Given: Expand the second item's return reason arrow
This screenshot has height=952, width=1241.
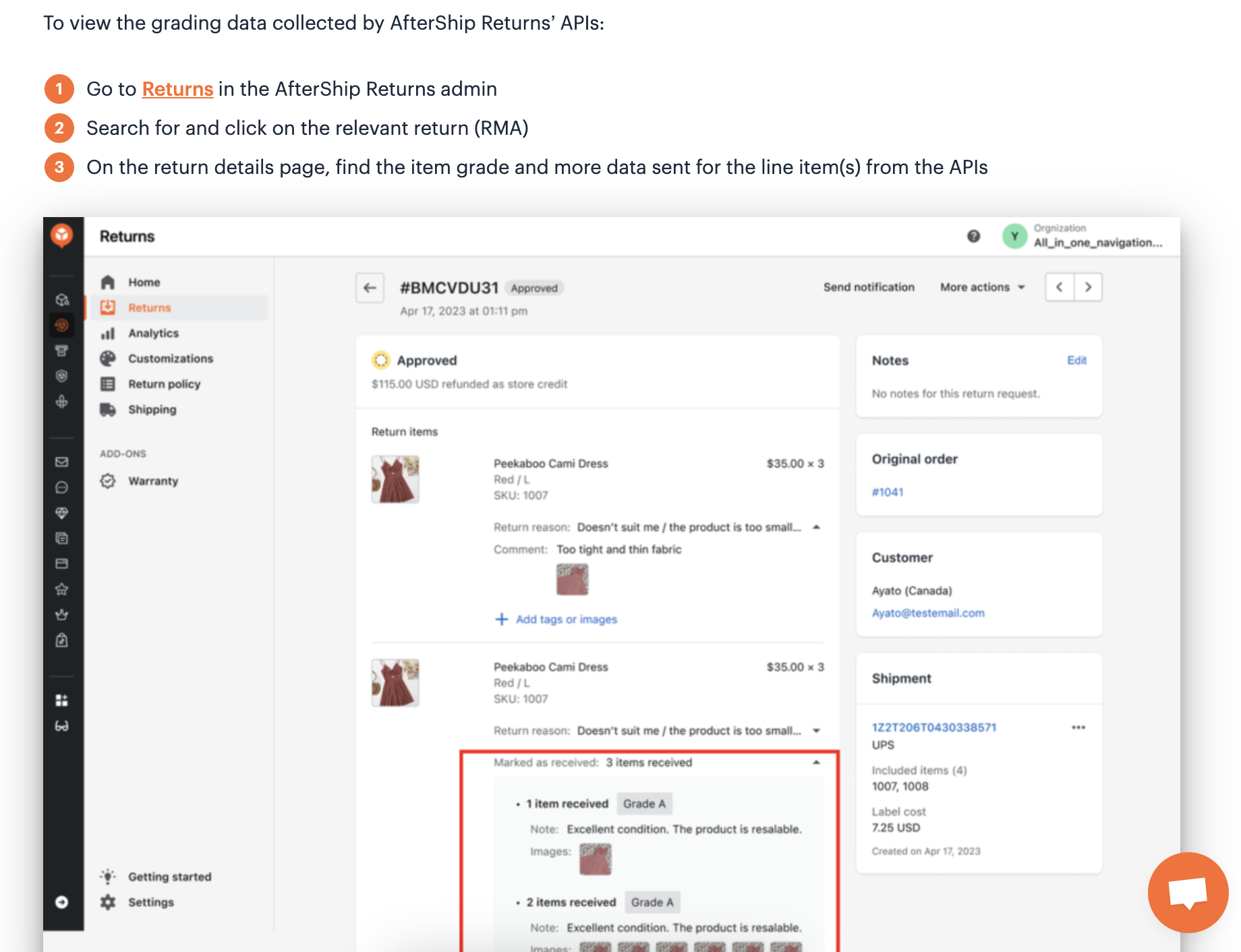Looking at the screenshot, I should pos(817,731).
